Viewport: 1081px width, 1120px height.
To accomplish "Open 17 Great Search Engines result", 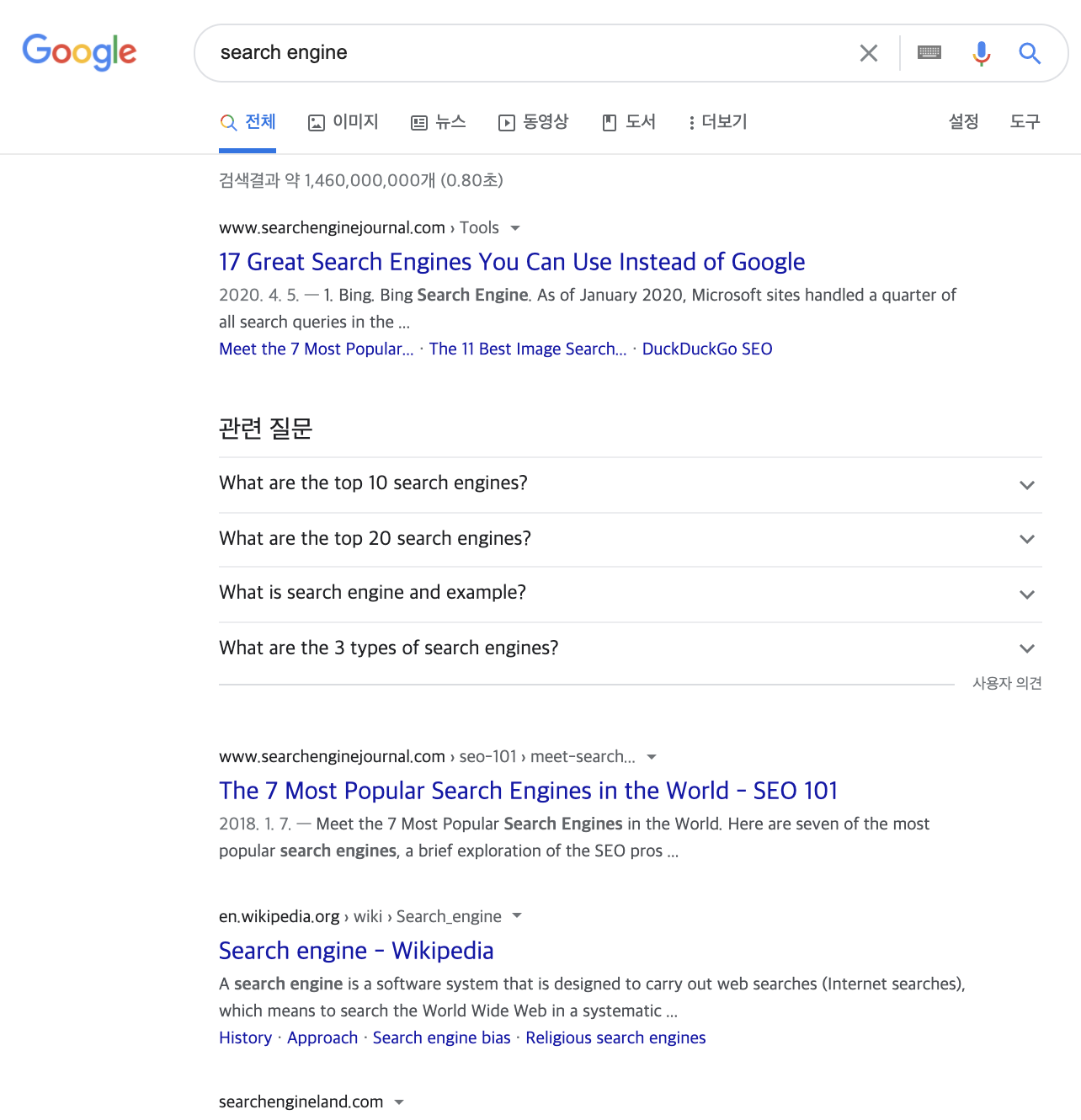I will (x=512, y=262).
